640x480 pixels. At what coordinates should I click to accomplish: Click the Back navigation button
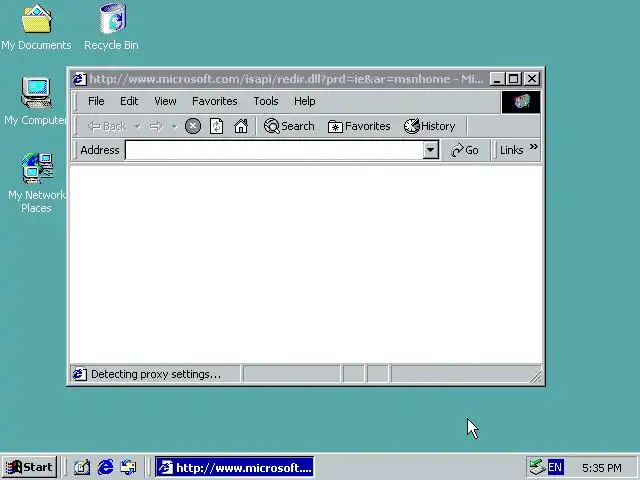click(107, 127)
